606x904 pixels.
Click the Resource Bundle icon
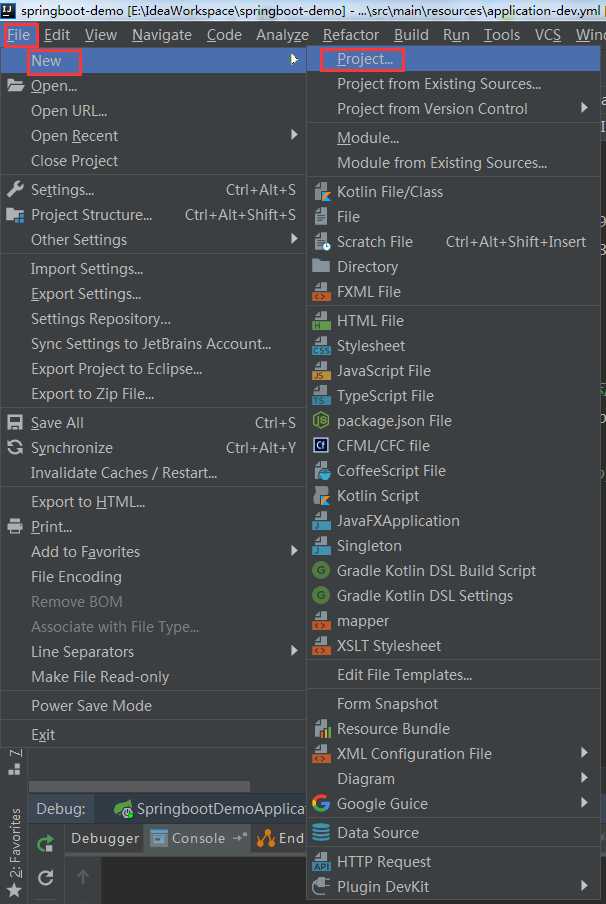pyautogui.click(x=321, y=729)
